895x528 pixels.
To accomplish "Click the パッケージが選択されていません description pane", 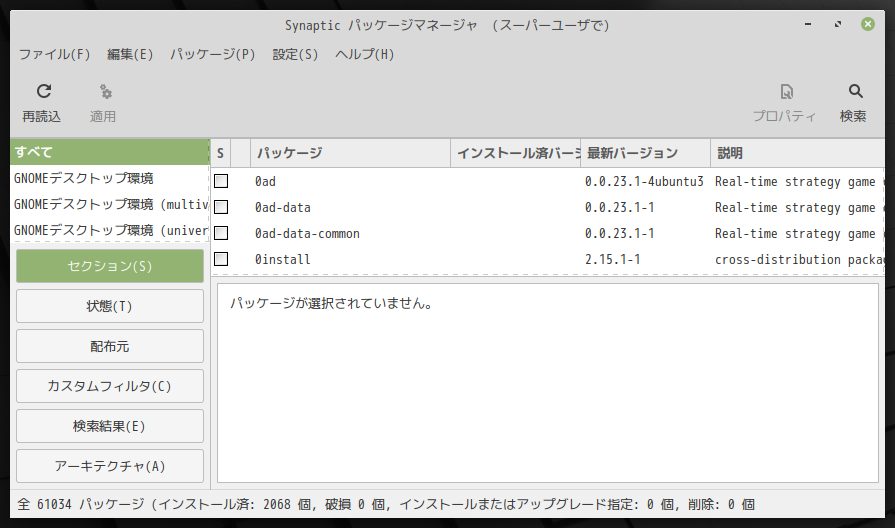I will pyautogui.click(x=548, y=383).
